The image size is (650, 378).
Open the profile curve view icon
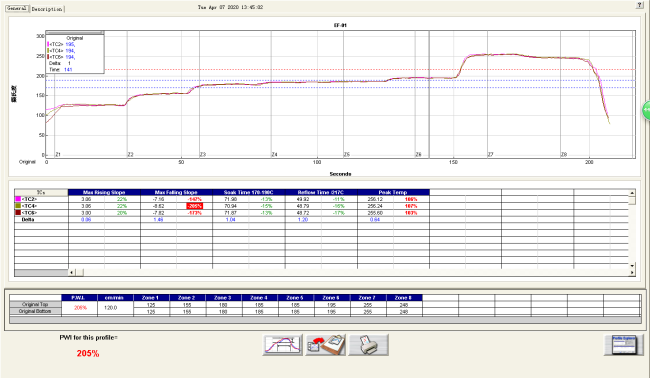(x=282, y=345)
